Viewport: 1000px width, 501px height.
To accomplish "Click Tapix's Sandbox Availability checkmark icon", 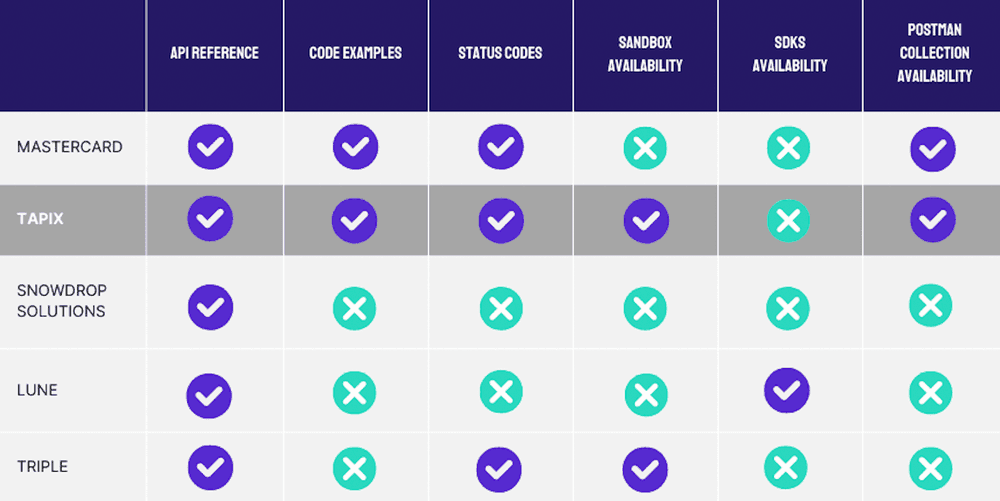I will (645, 220).
